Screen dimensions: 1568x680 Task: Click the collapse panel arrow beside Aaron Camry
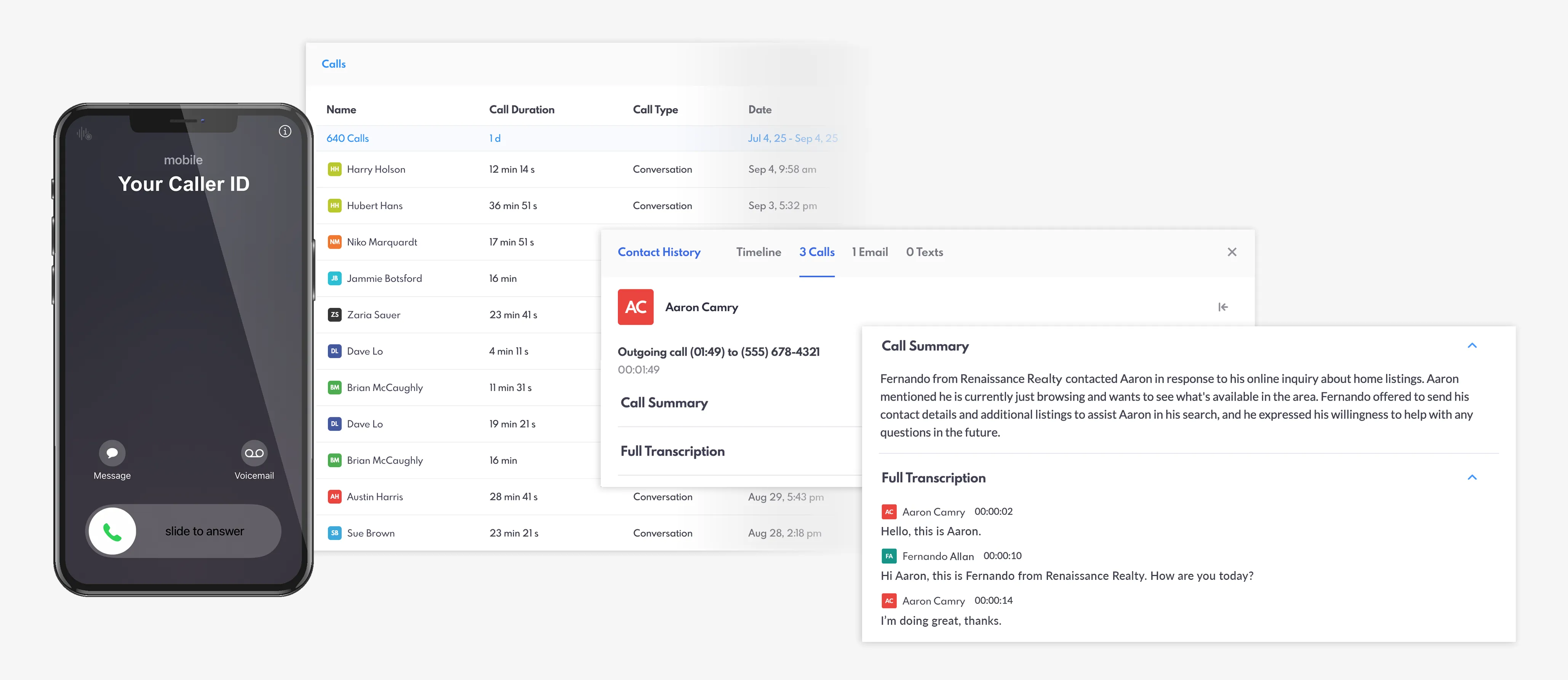[x=1223, y=307]
